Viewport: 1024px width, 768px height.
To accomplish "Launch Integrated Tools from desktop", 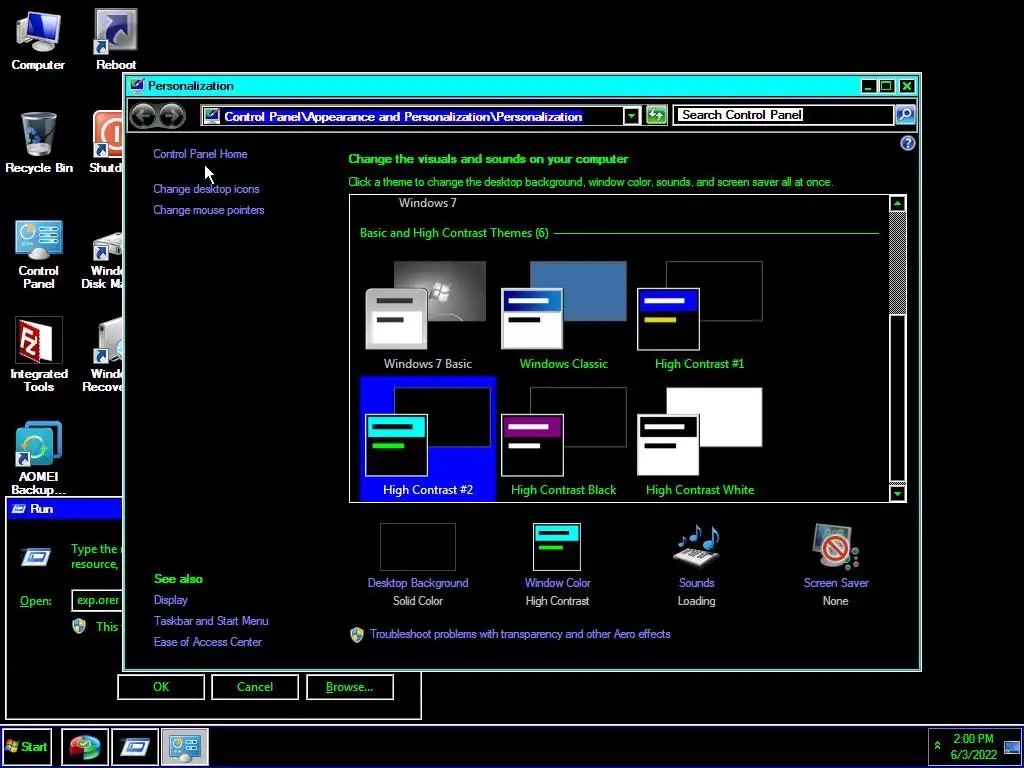I will point(39,355).
